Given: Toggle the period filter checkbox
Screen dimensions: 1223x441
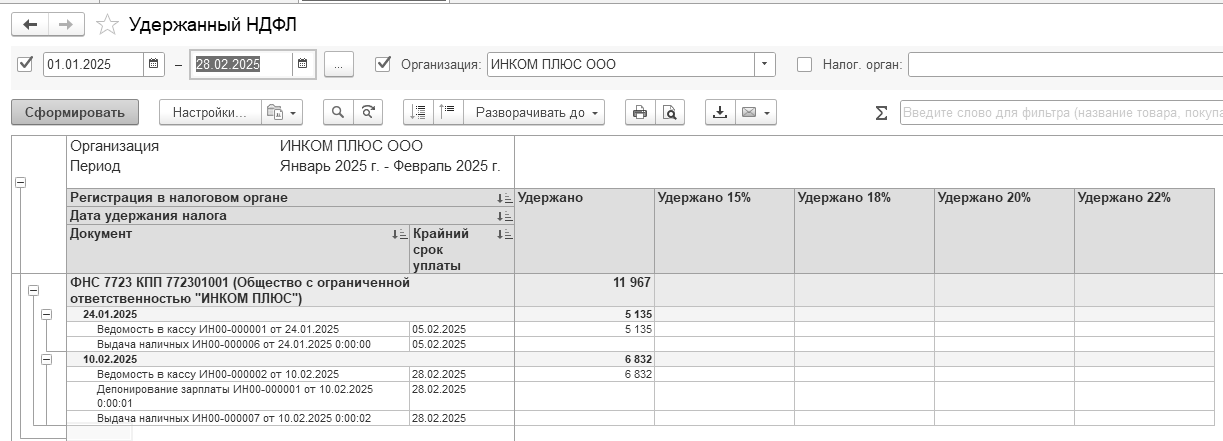Looking at the screenshot, I should pos(25,64).
